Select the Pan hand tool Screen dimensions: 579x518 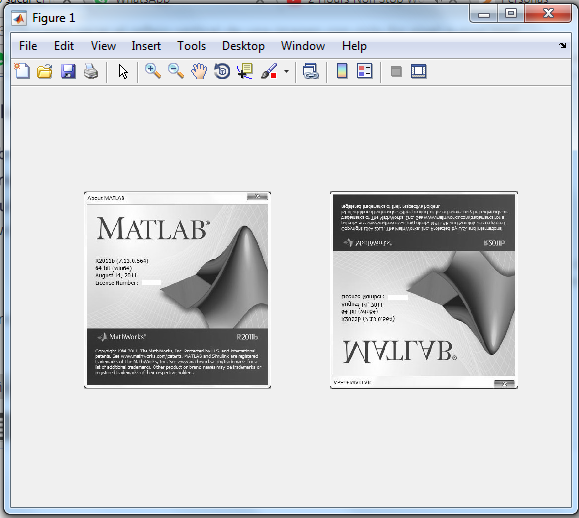click(199, 71)
